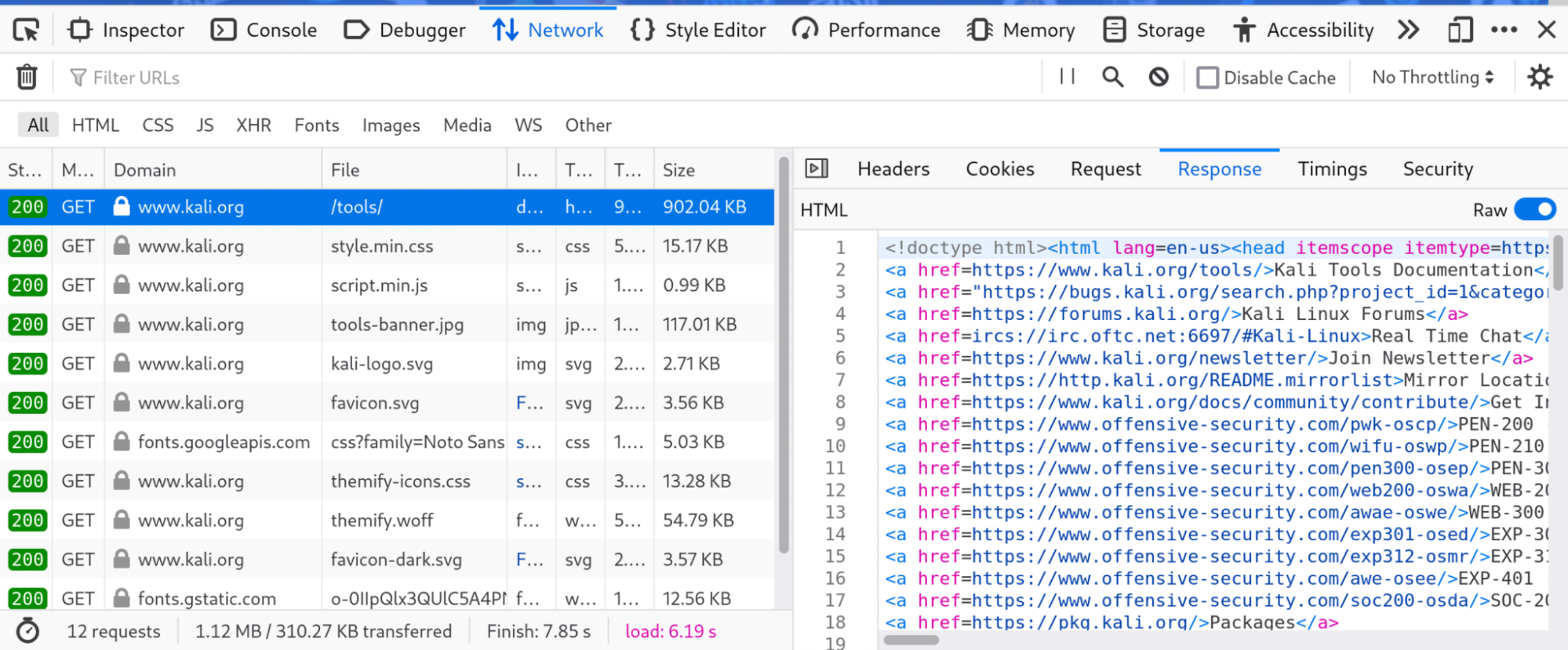Focus the Filter URLs field
Image resolution: width=1568 pixels, height=650 pixels.
pos(549,78)
